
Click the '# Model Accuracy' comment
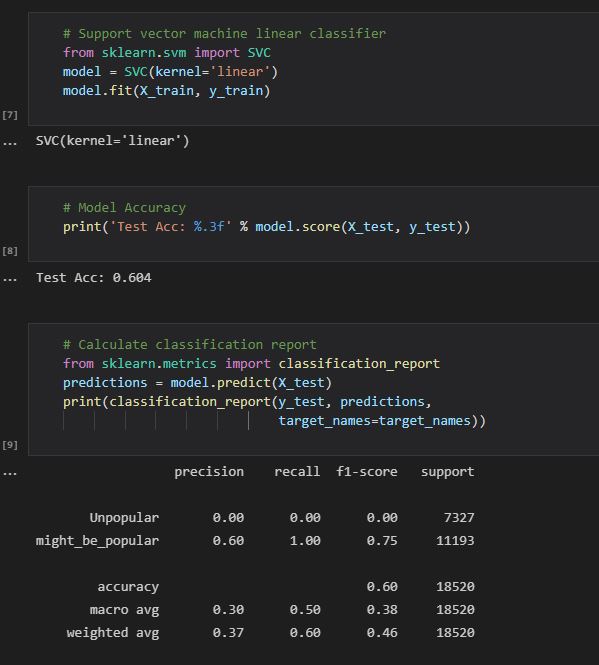[124, 207]
